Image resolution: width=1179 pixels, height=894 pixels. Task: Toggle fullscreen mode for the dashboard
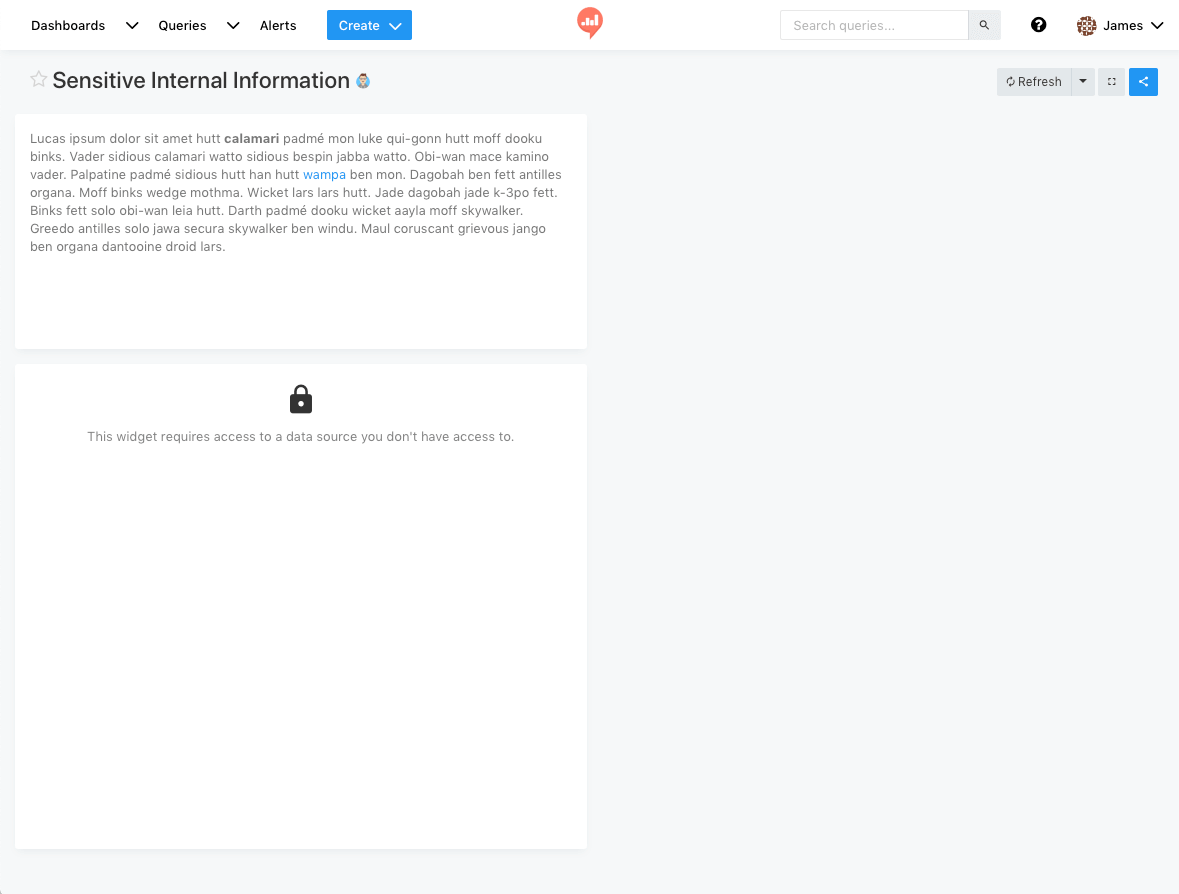click(1111, 82)
